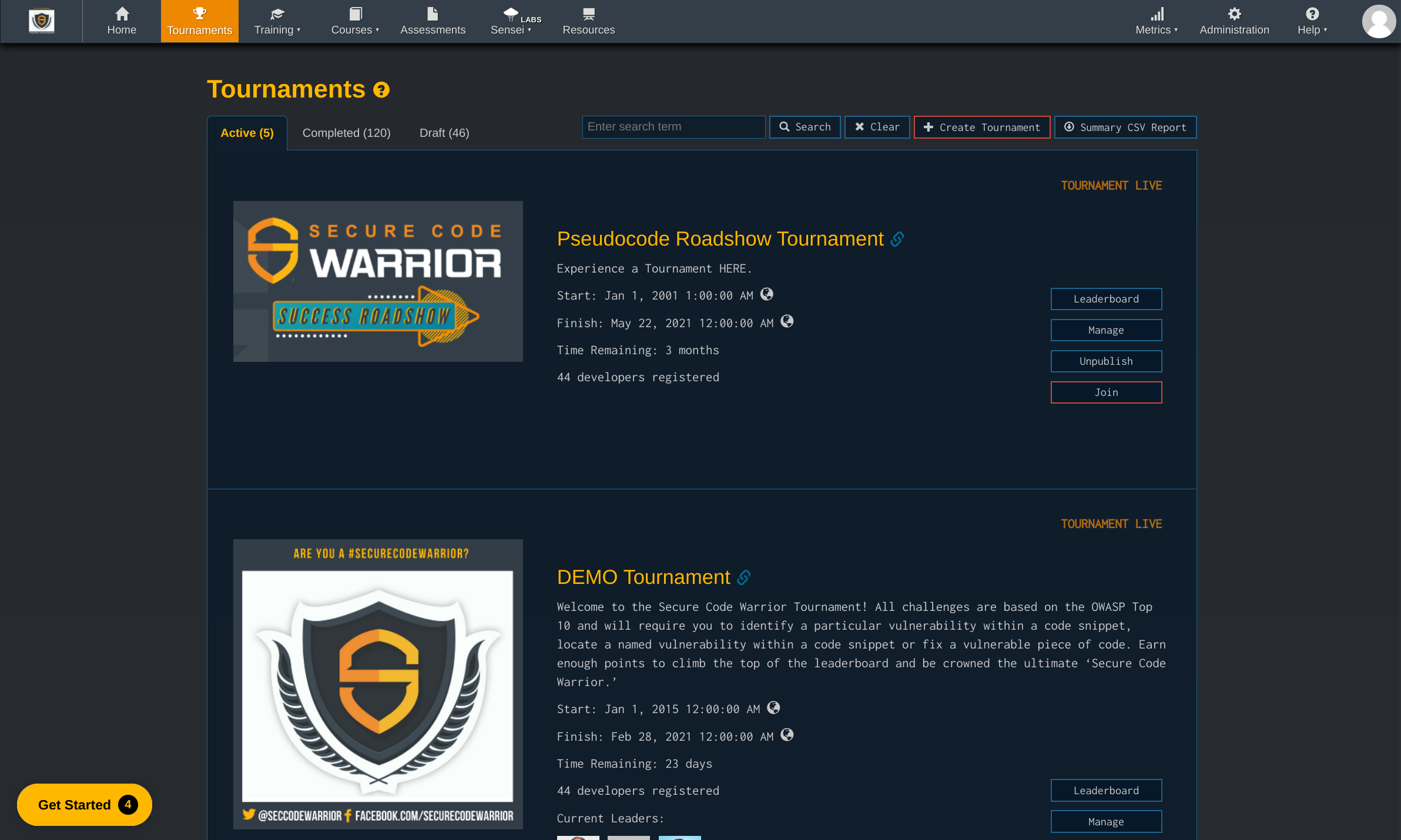The height and width of the screenshot is (840, 1401).
Task: Open the Assessments page icon
Action: pyautogui.click(x=433, y=13)
